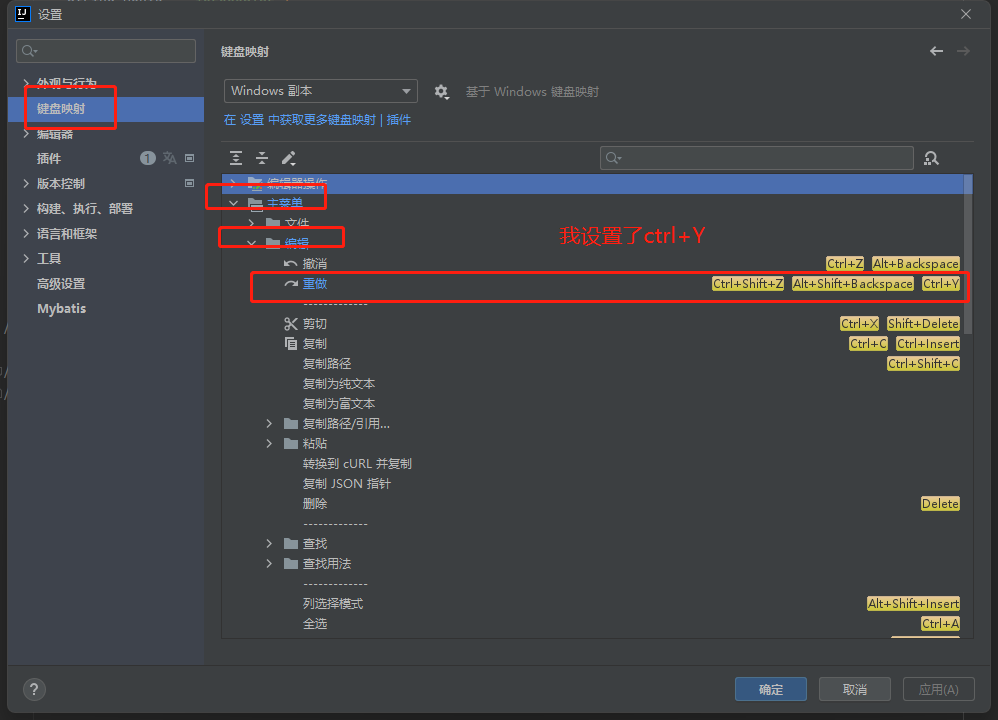The height and width of the screenshot is (720, 998).
Task: Expand the 复制路径/引用 folder
Action: tap(269, 424)
